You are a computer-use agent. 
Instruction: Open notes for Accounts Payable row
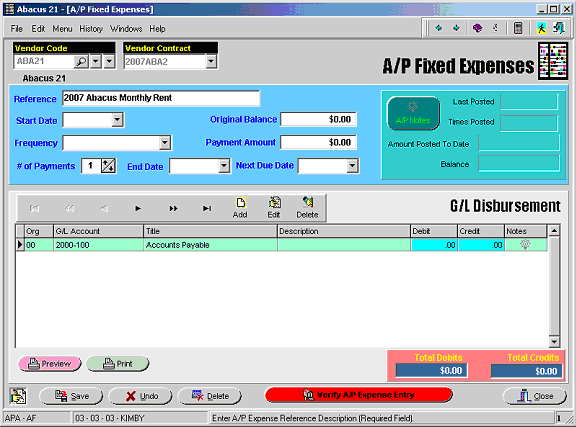click(x=526, y=245)
